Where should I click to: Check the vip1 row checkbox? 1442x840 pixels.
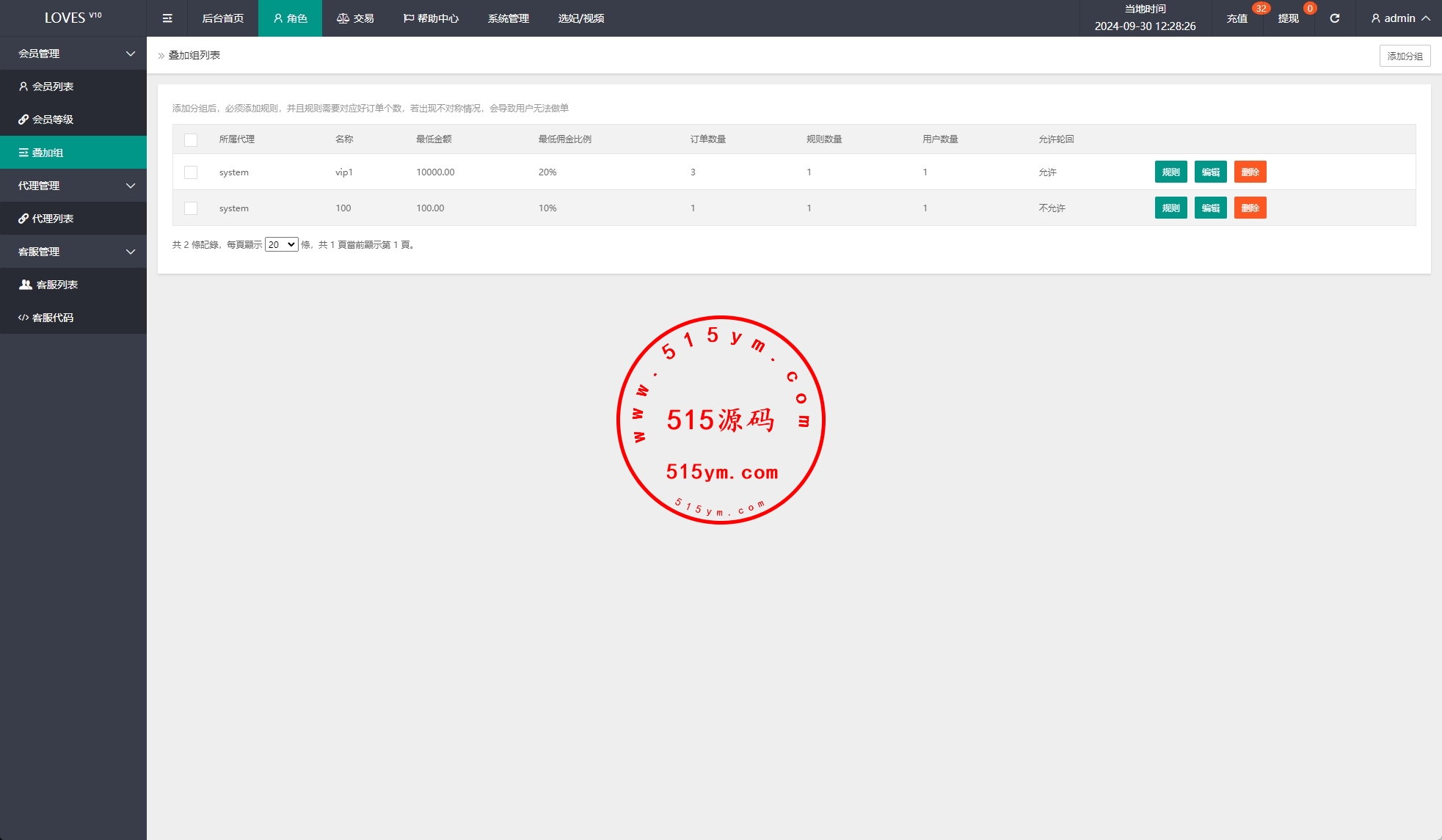pos(191,172)
